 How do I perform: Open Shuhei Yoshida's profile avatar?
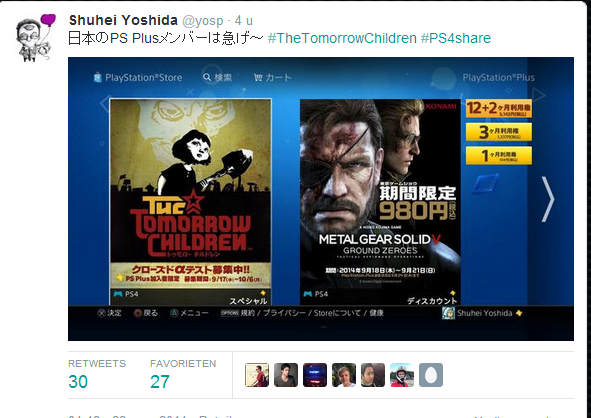coord(35,38)
